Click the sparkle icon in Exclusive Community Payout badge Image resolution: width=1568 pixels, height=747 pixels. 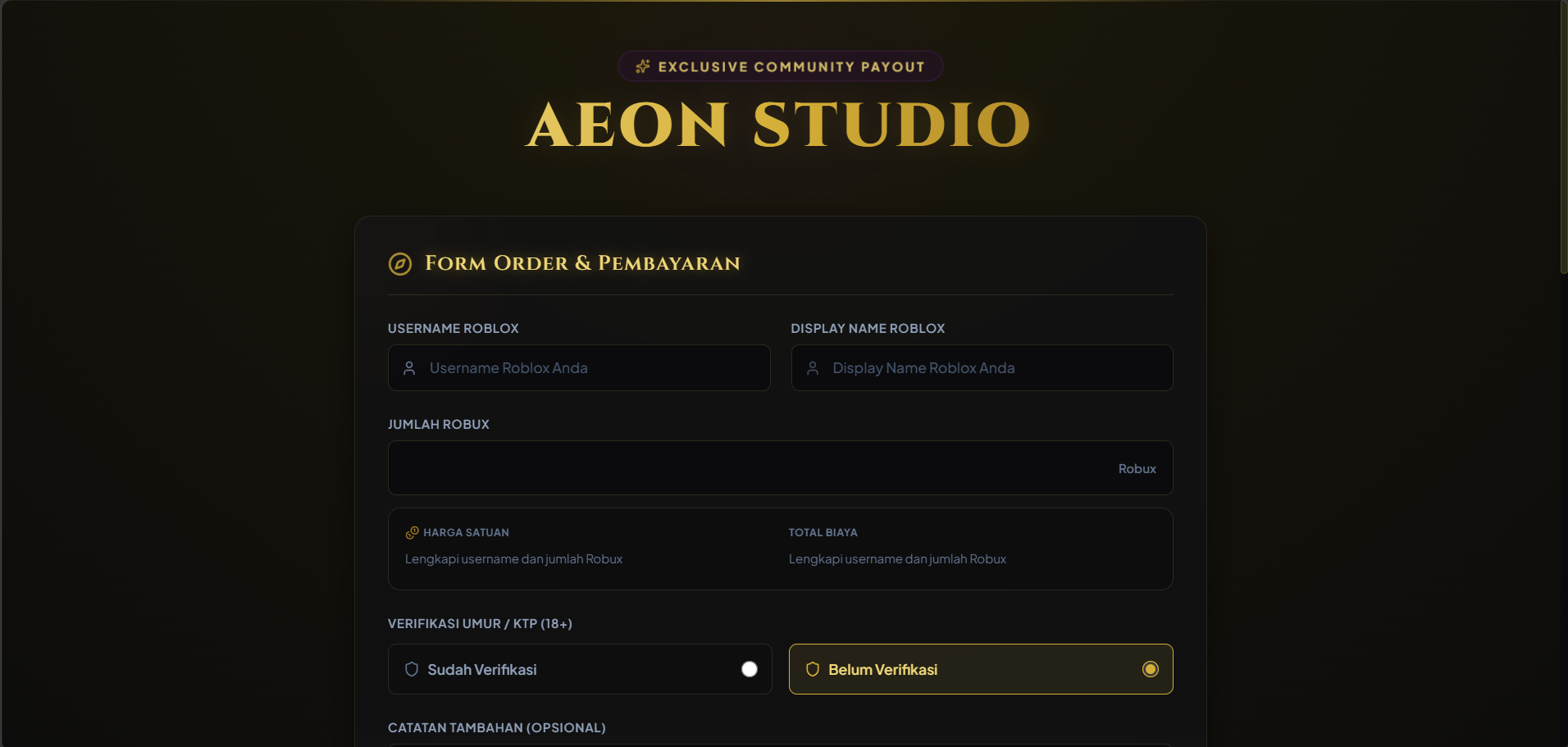point(643,66)
